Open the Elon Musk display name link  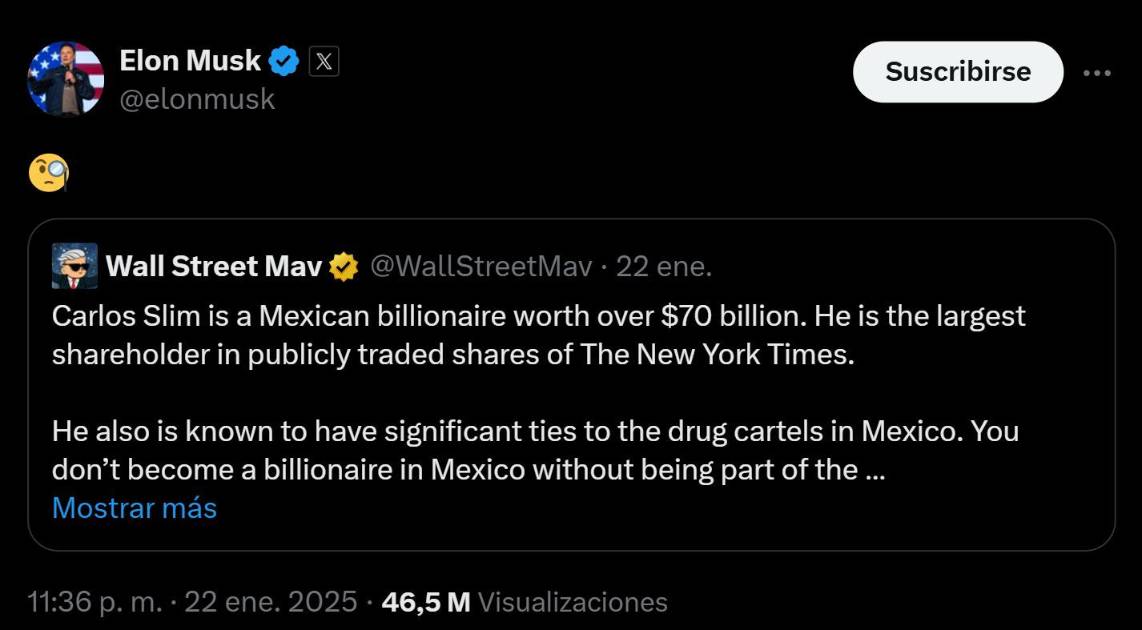[190, 61]
